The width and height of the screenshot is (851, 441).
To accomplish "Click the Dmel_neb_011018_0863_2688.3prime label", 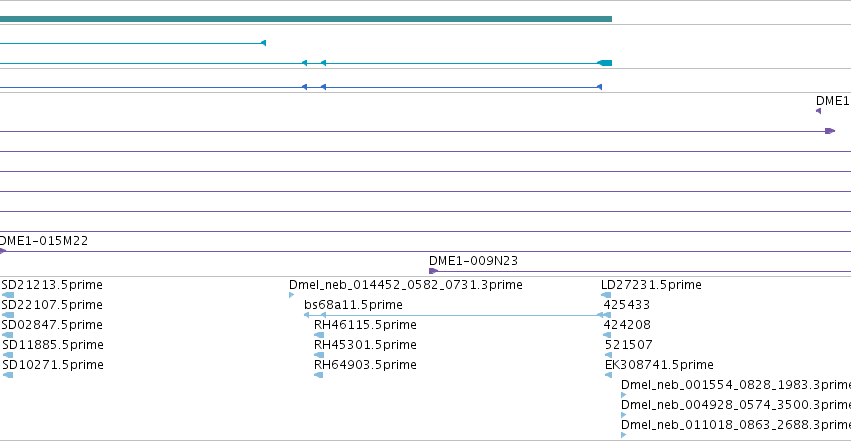I will [736, 425].
